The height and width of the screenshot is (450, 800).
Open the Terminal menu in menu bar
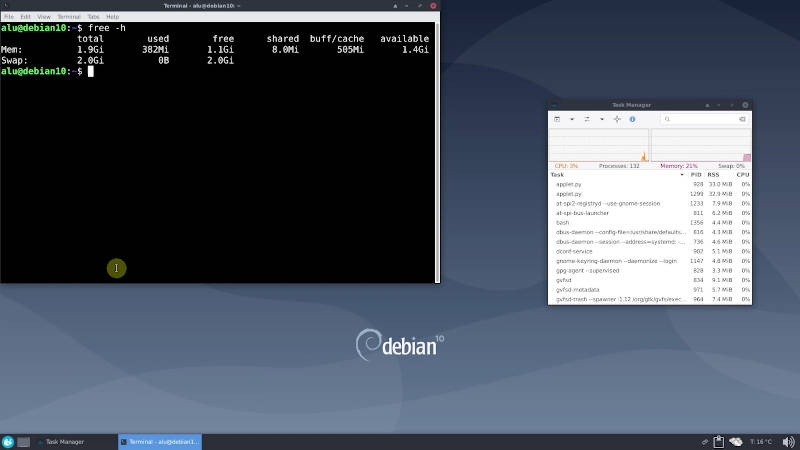(69, 17)
